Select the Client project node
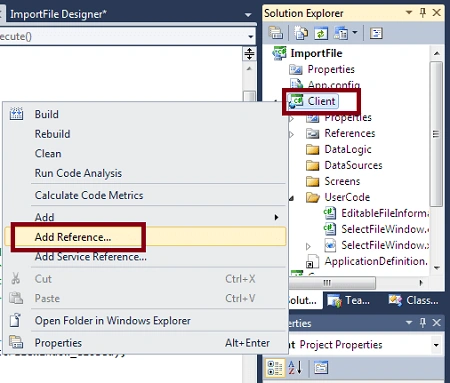Screen dimensions: 450x383 tap(321, 101)
